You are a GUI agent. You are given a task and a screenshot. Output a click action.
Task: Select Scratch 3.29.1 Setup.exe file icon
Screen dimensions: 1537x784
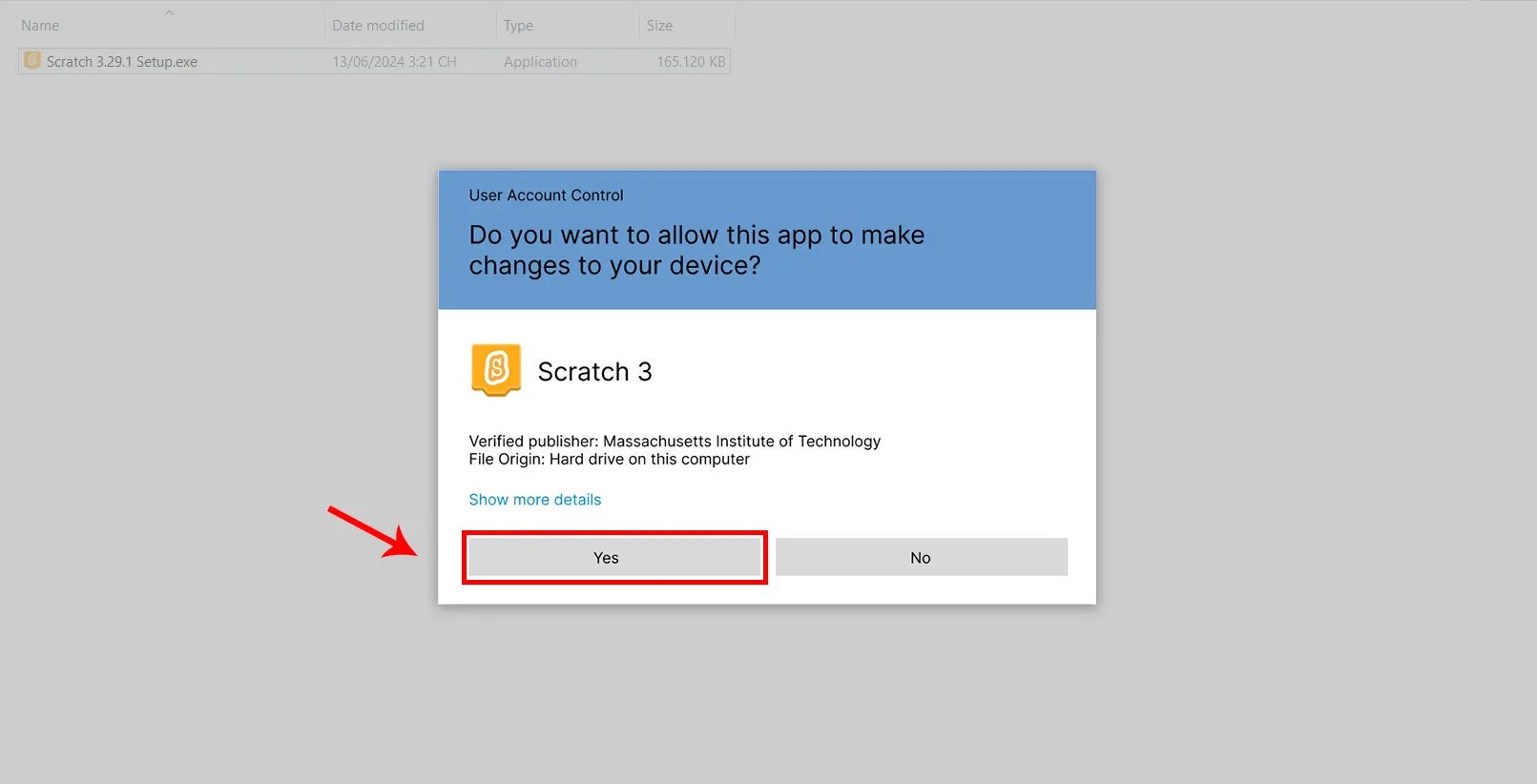click(32, 61)
